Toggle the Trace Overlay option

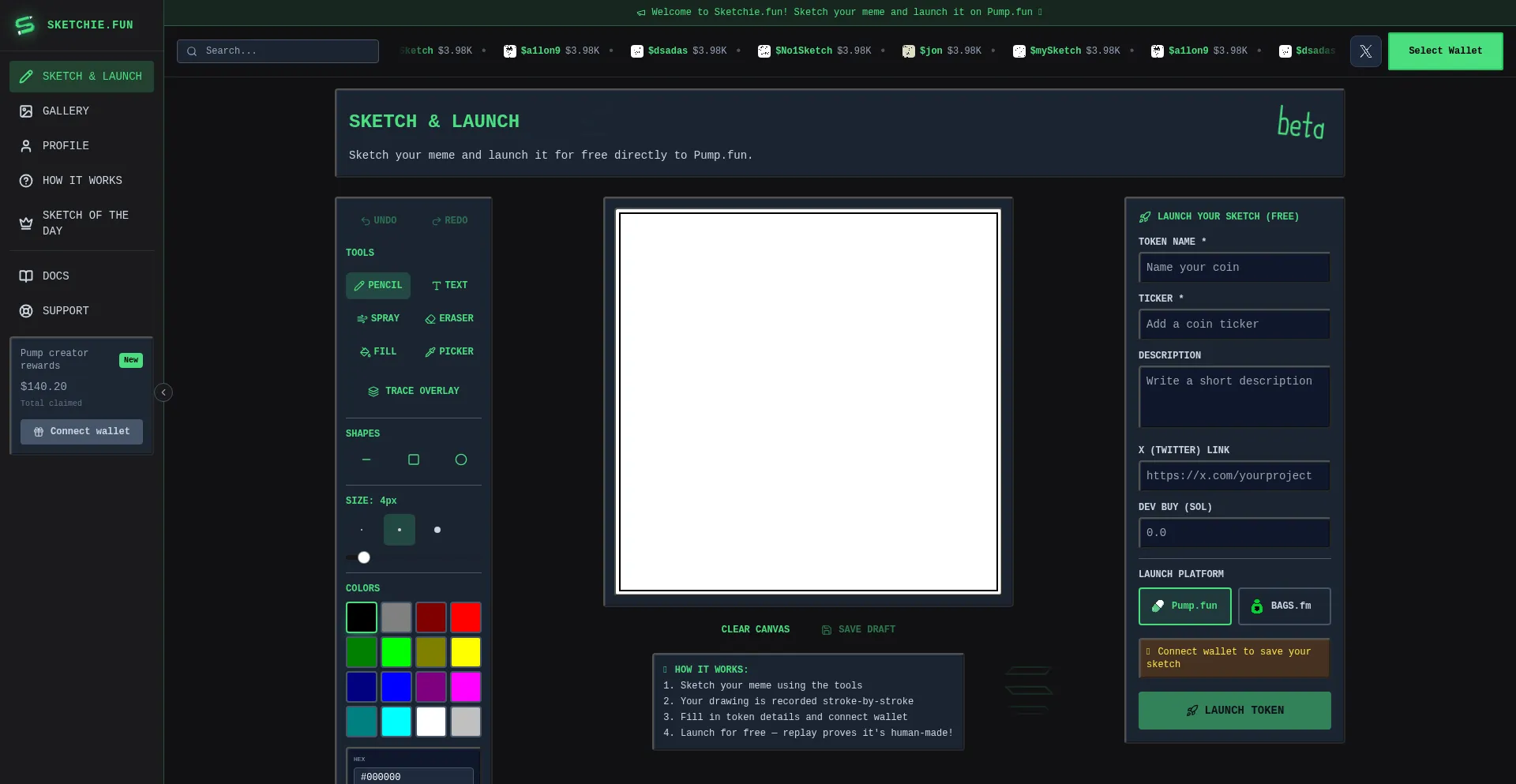tap(413, 391)
